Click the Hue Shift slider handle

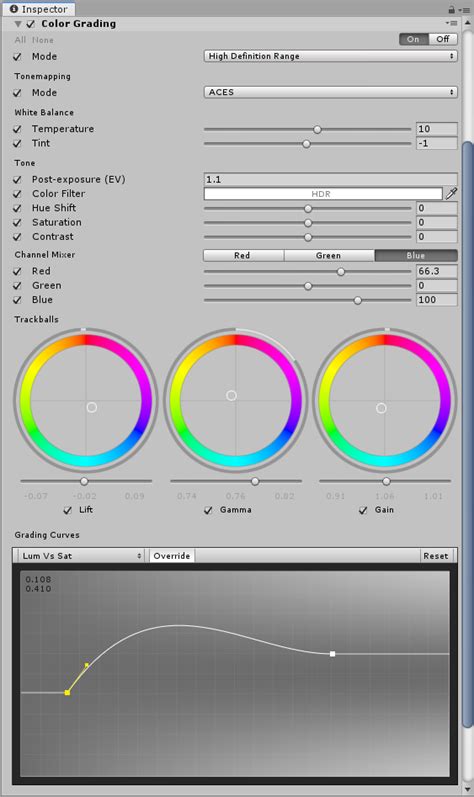pos(308,208)
